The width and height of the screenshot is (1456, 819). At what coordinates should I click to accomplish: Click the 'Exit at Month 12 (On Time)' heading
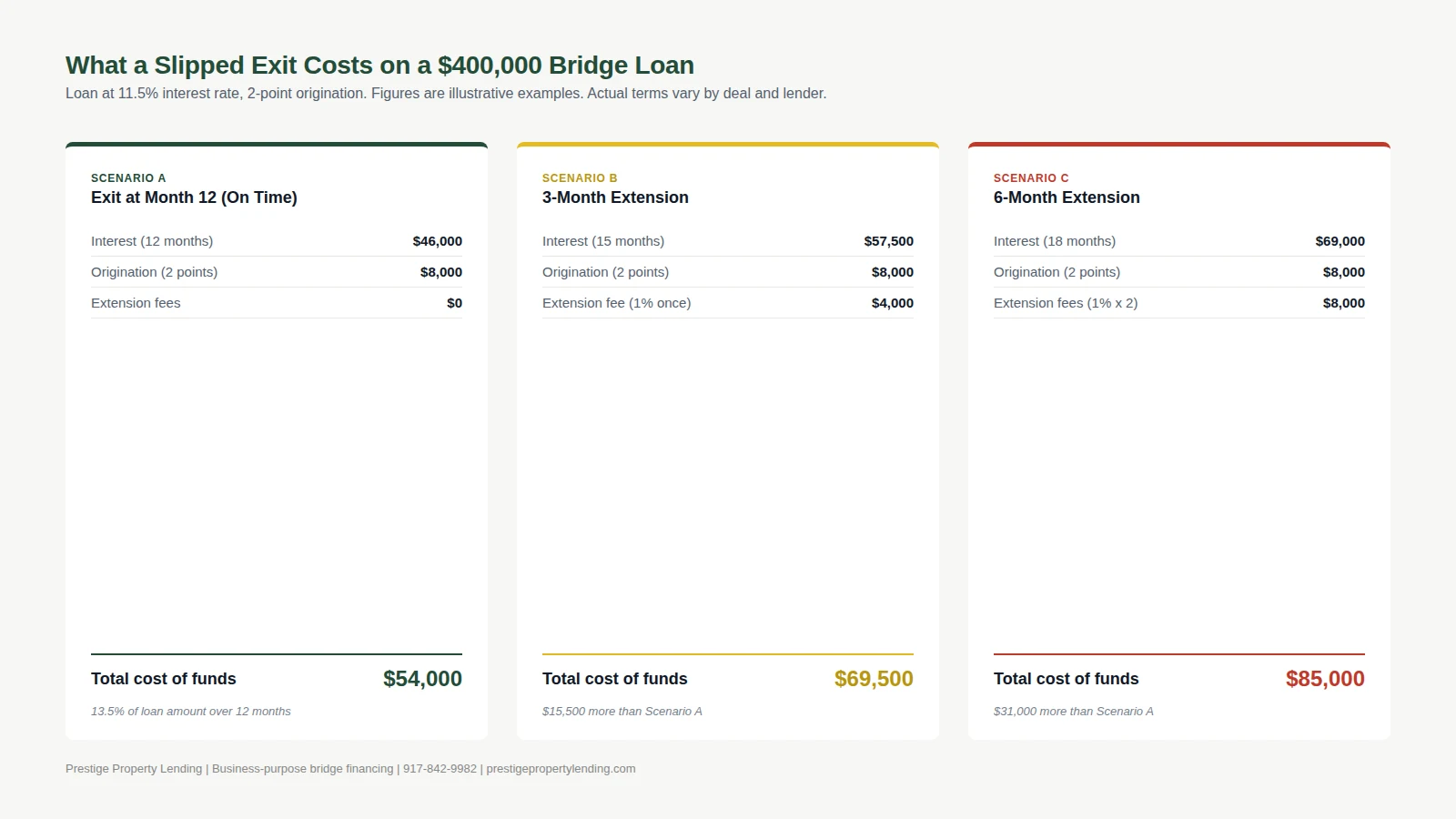point(194,197)
